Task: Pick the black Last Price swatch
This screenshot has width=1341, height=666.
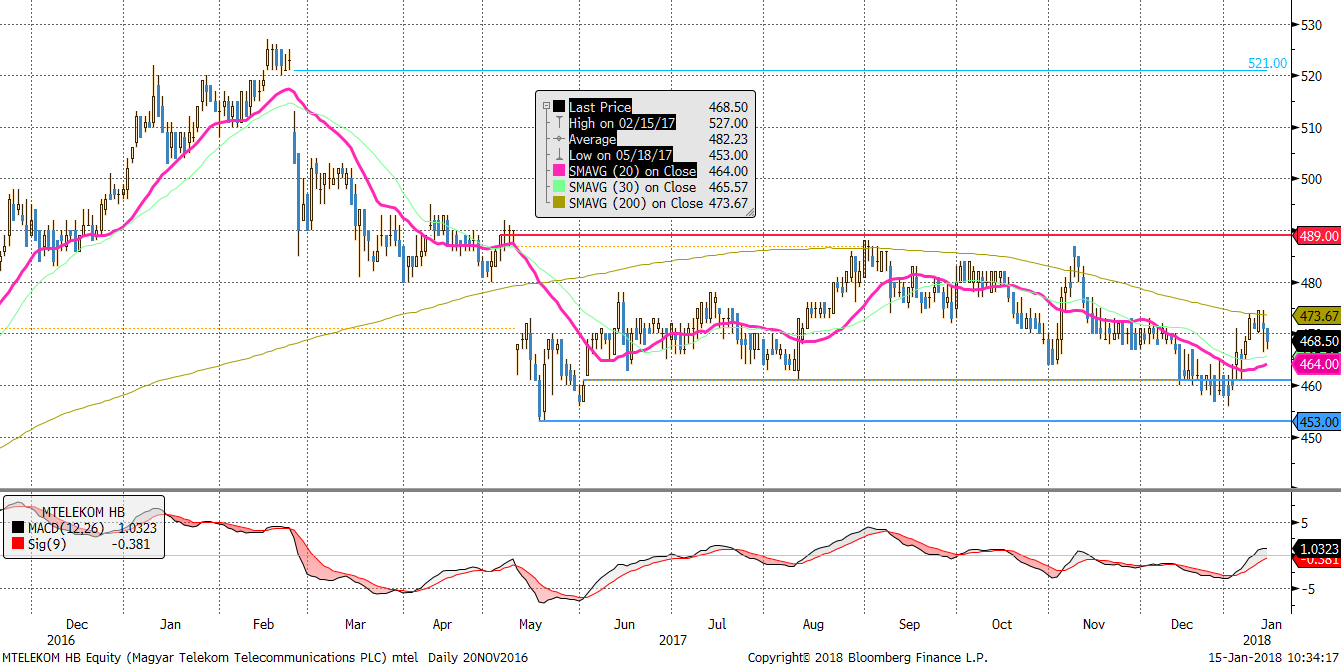Action: [559, 107]
